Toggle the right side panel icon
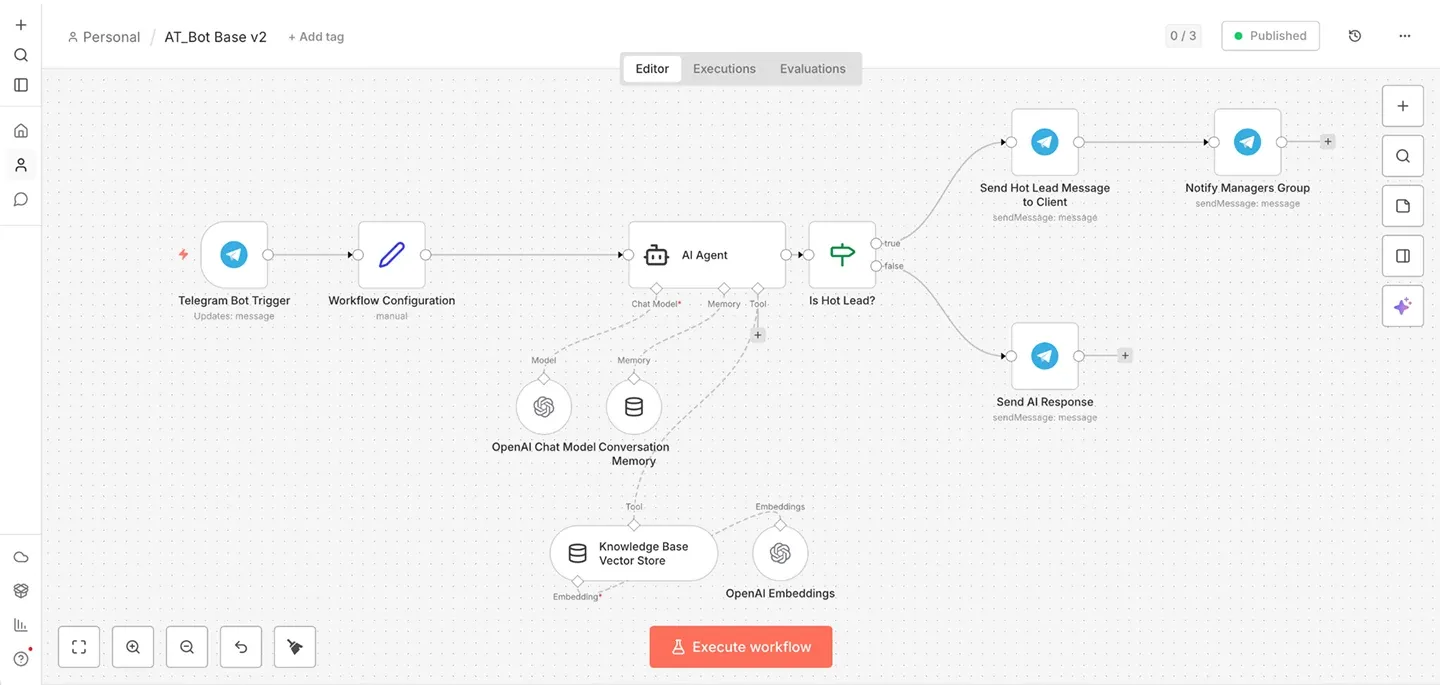Screen dimensions: 1440x685 (x=1403, y=256)
